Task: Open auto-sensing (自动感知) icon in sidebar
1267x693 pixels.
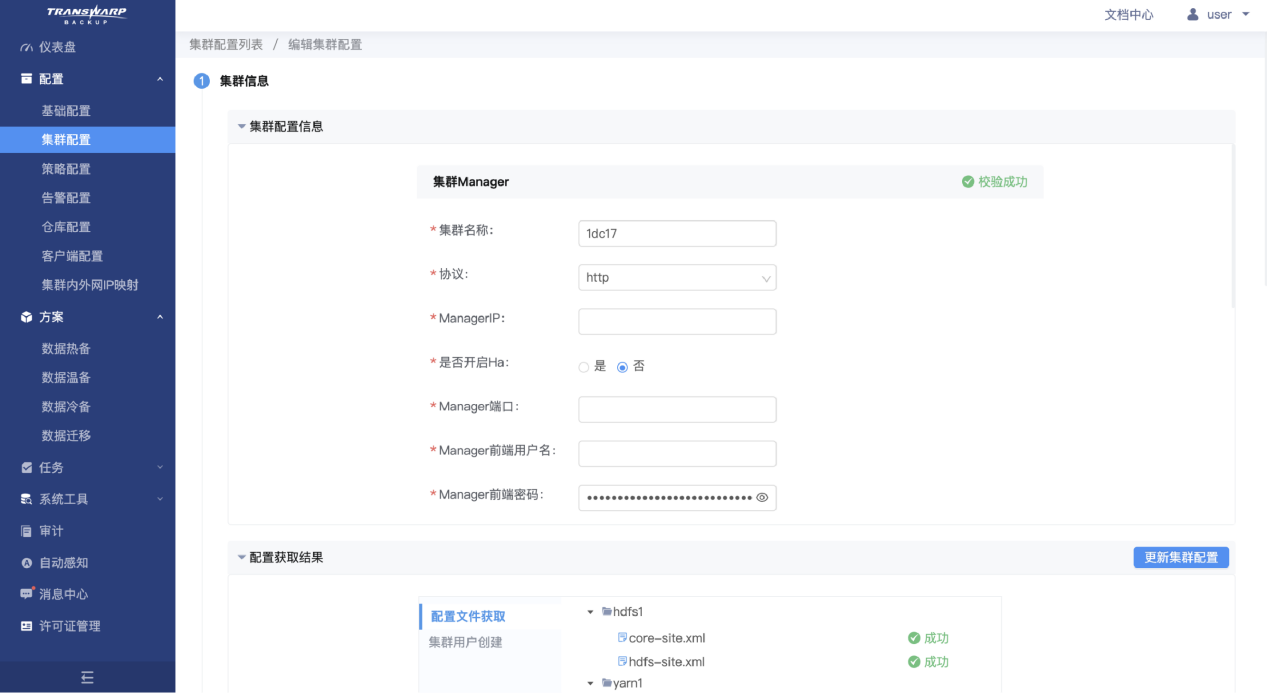Action: (x=27, y=563)
